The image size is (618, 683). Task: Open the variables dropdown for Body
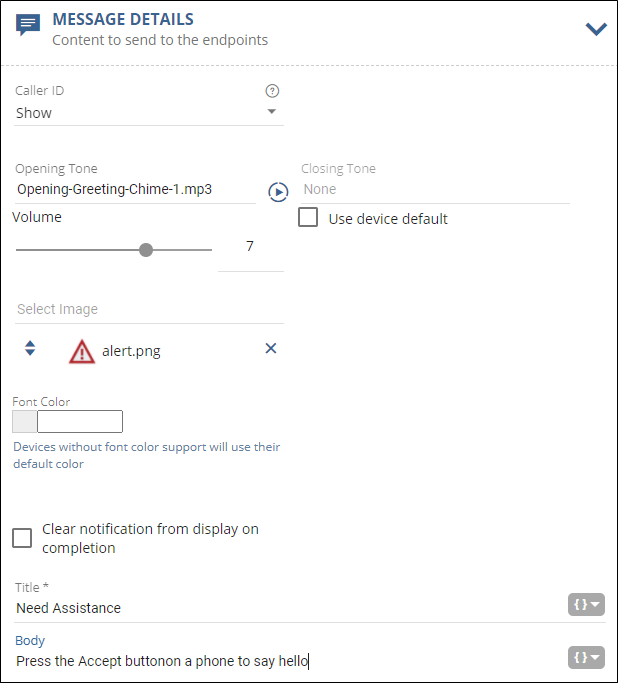coord(587,657)
